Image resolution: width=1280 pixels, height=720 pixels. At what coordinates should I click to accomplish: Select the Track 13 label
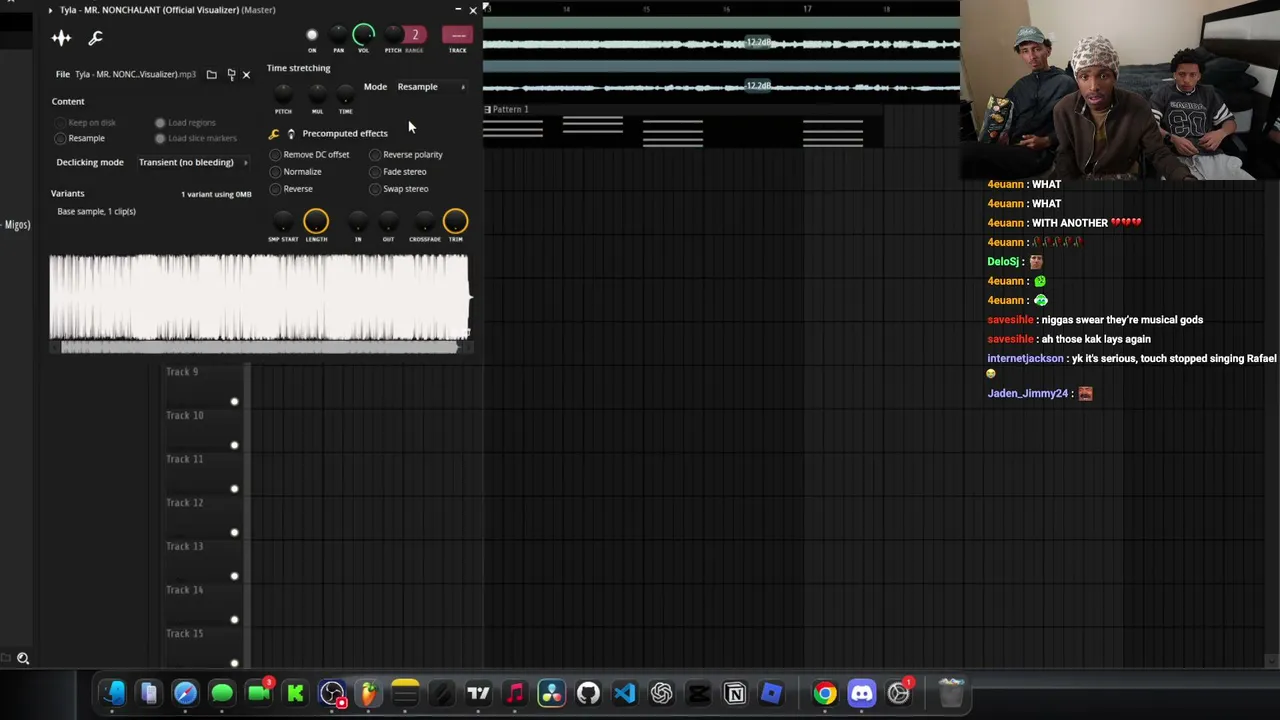point(185,546)
